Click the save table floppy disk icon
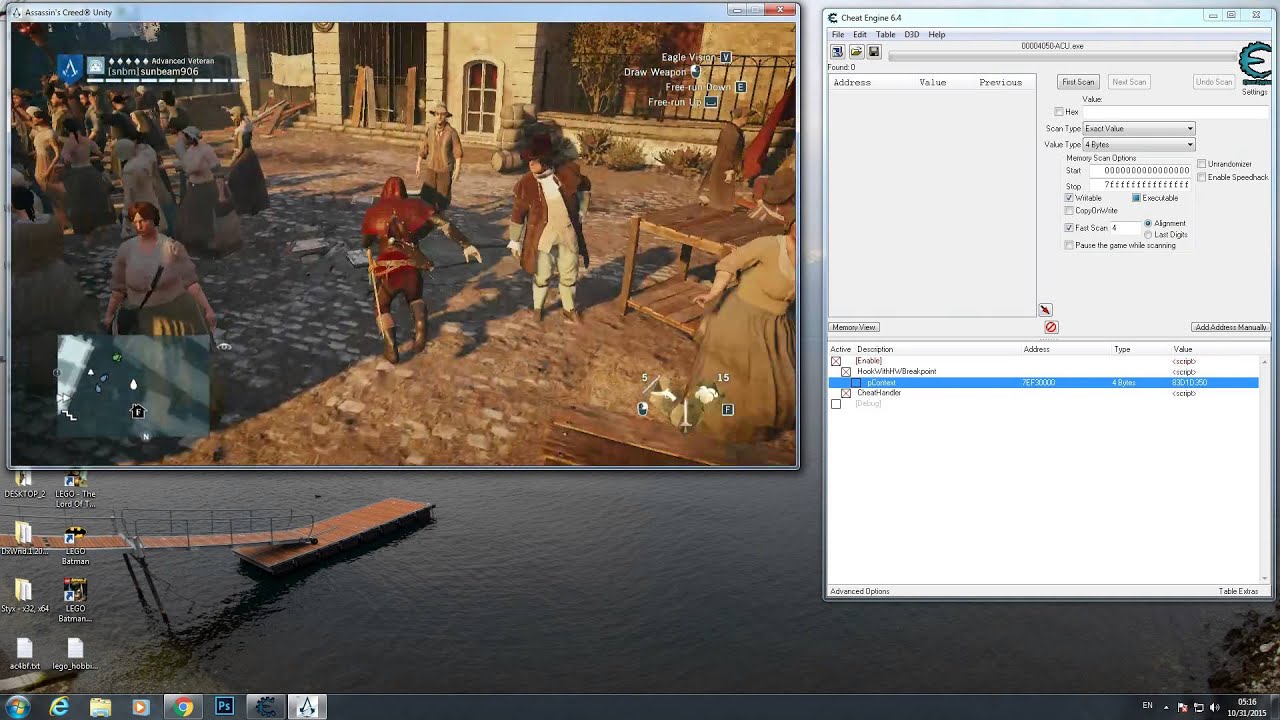 [x=874, y=52]
